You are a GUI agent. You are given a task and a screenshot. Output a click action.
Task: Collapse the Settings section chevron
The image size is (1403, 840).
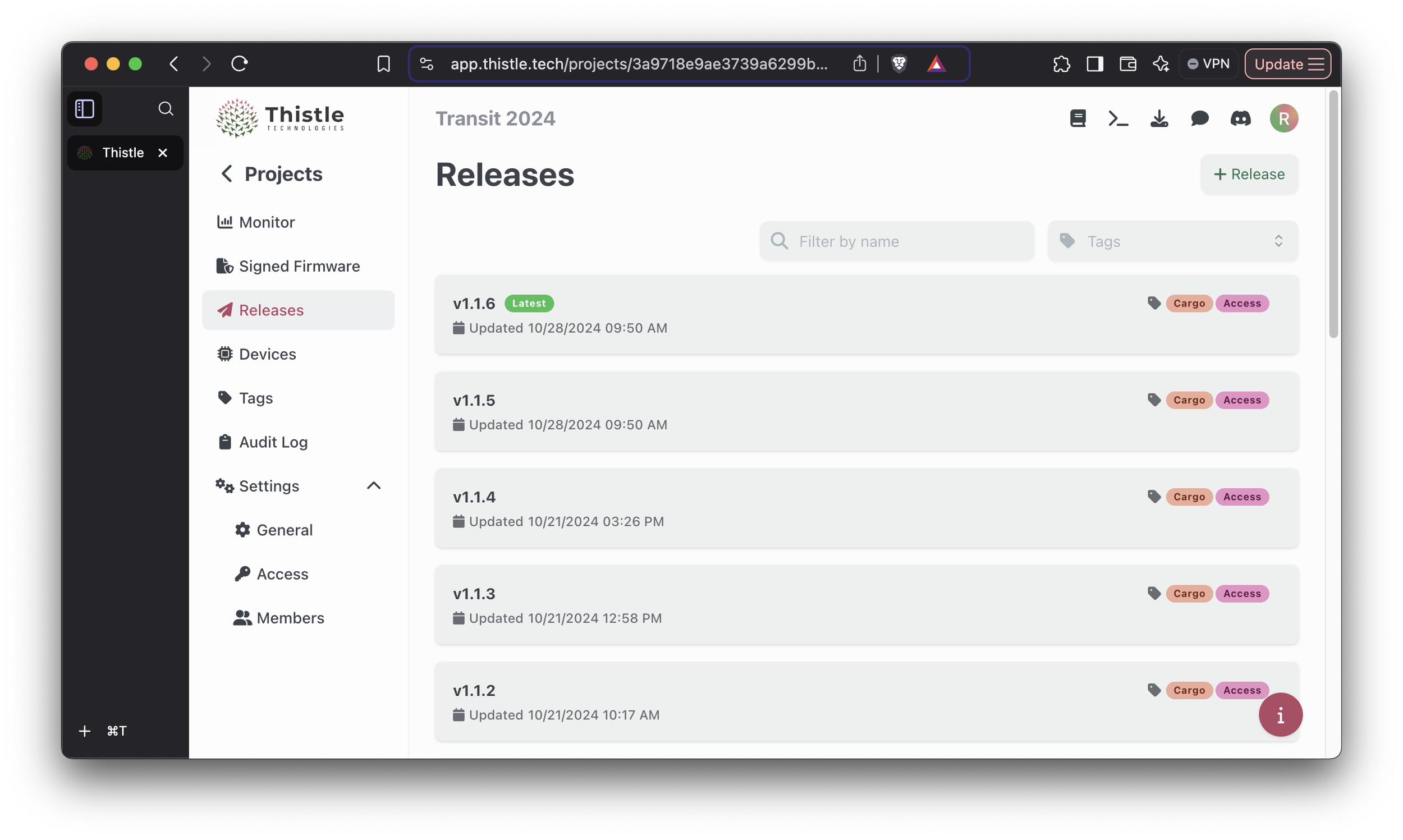tap(374, 485)
